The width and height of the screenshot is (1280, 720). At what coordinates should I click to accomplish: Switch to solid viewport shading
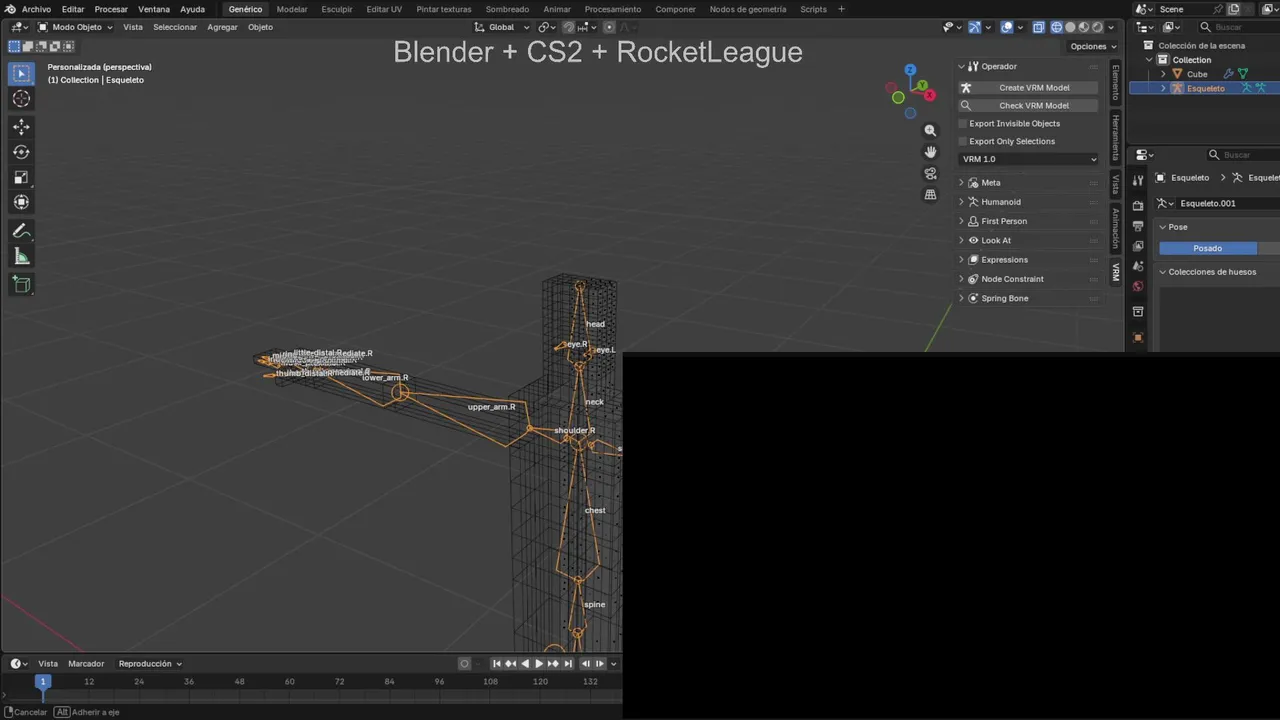pos(1070,27)
